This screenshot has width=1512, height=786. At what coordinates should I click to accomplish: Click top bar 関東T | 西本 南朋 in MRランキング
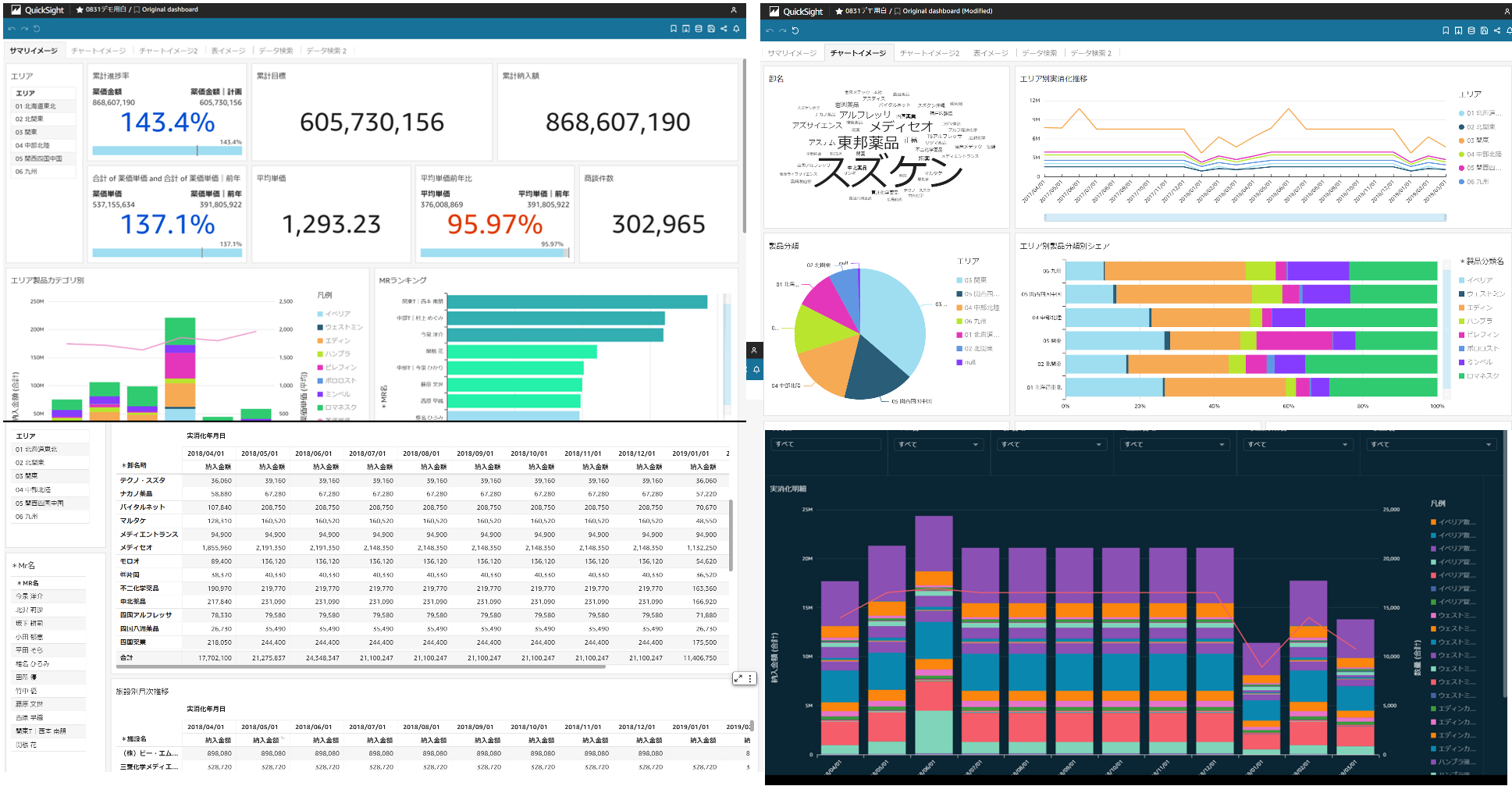click(577, 301)
